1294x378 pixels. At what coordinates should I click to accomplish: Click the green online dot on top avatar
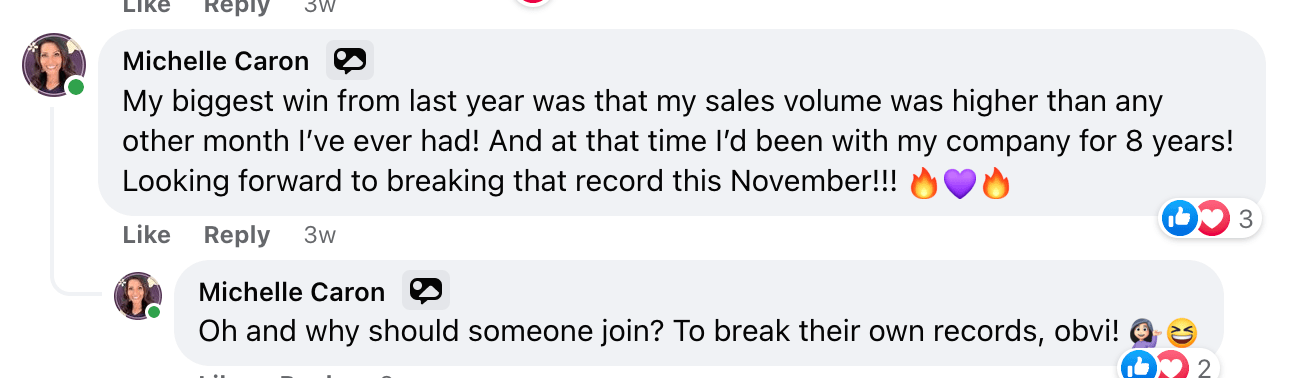[x=76, y=88]
